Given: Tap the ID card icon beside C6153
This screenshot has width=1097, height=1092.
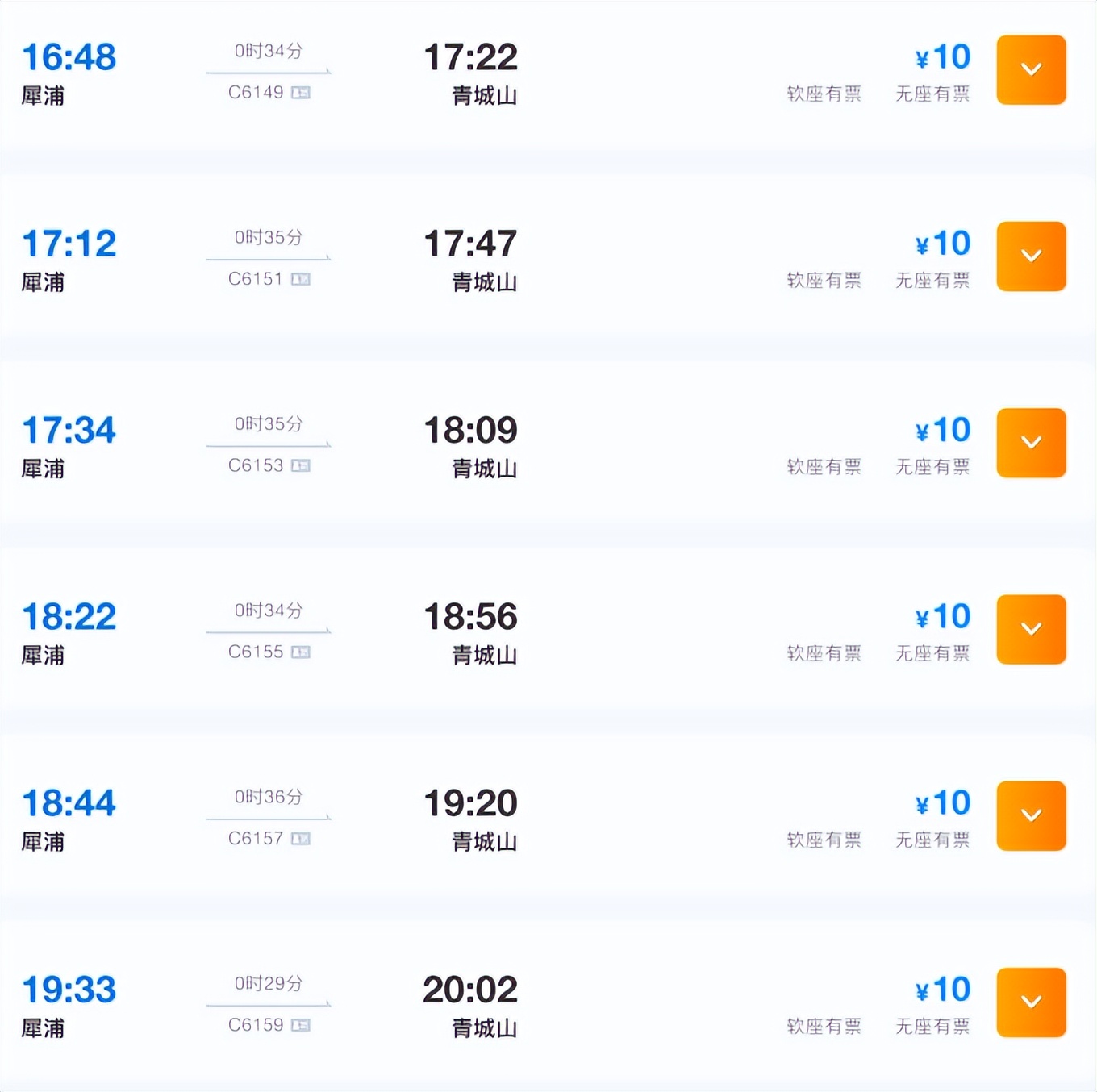Looking at the screenshot, I should click(301, 465).
